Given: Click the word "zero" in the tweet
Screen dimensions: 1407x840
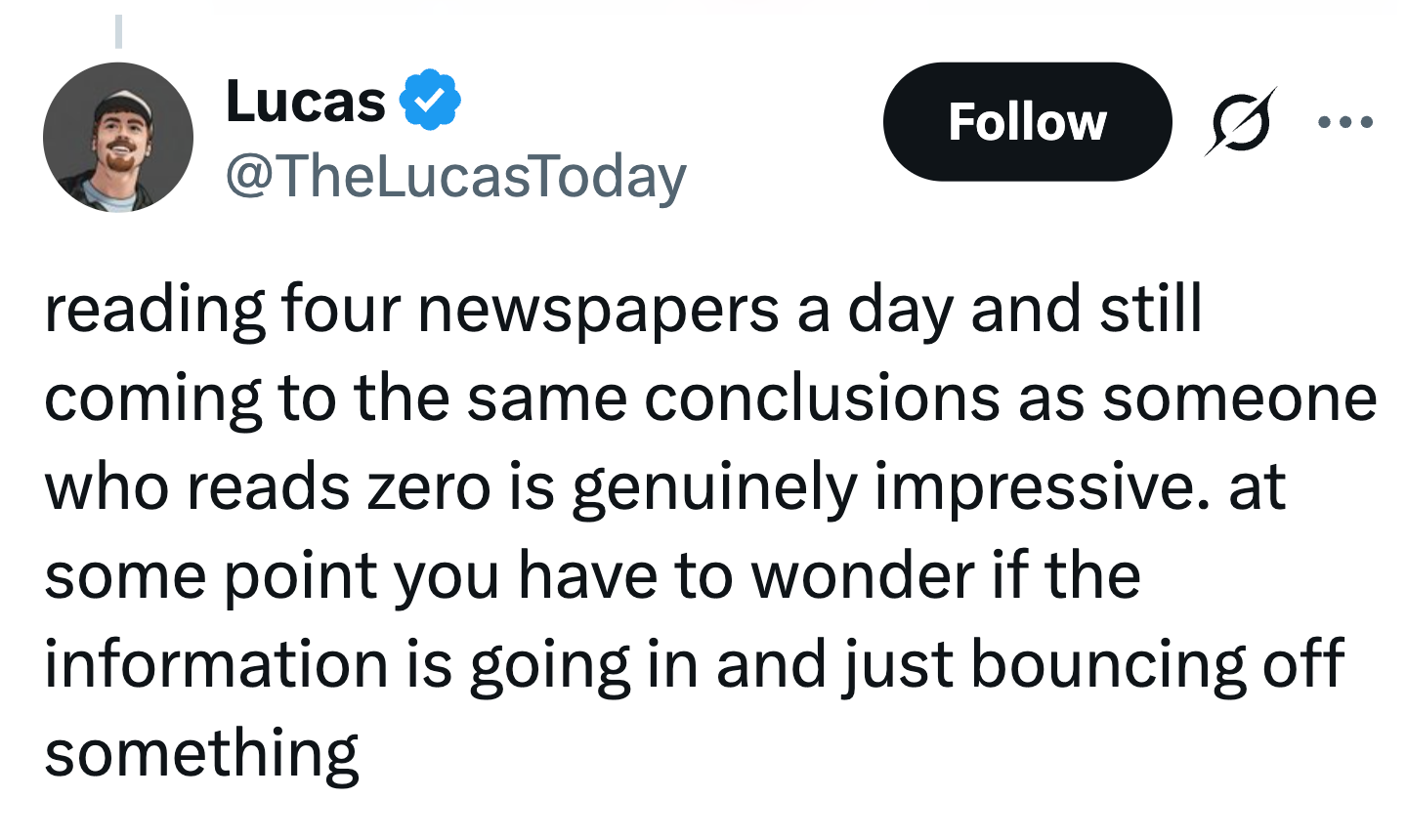Looking at the screenshot, I should pyautogui.click(x=429, y=487).
